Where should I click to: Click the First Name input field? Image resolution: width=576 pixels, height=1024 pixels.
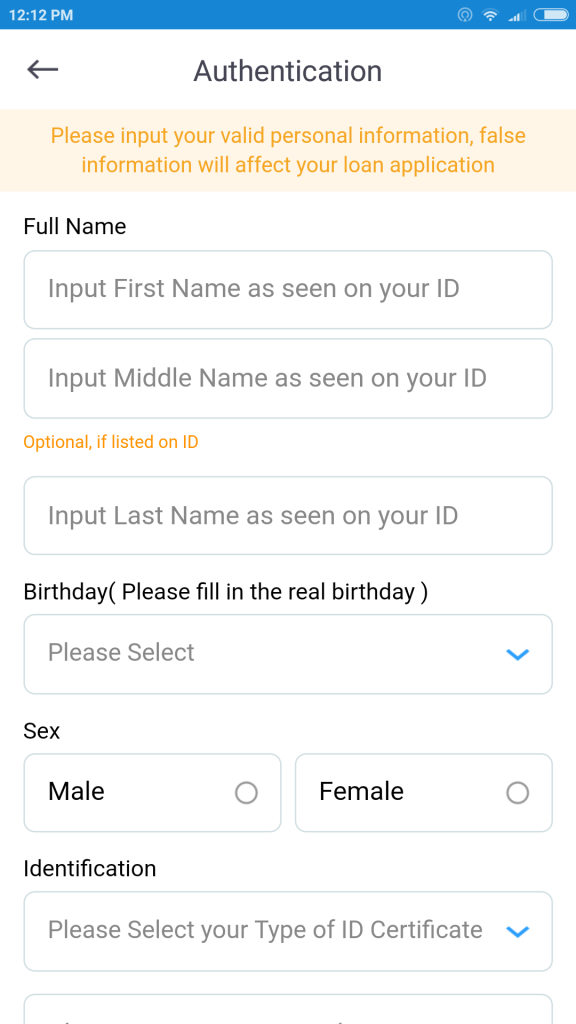[288, 289]
